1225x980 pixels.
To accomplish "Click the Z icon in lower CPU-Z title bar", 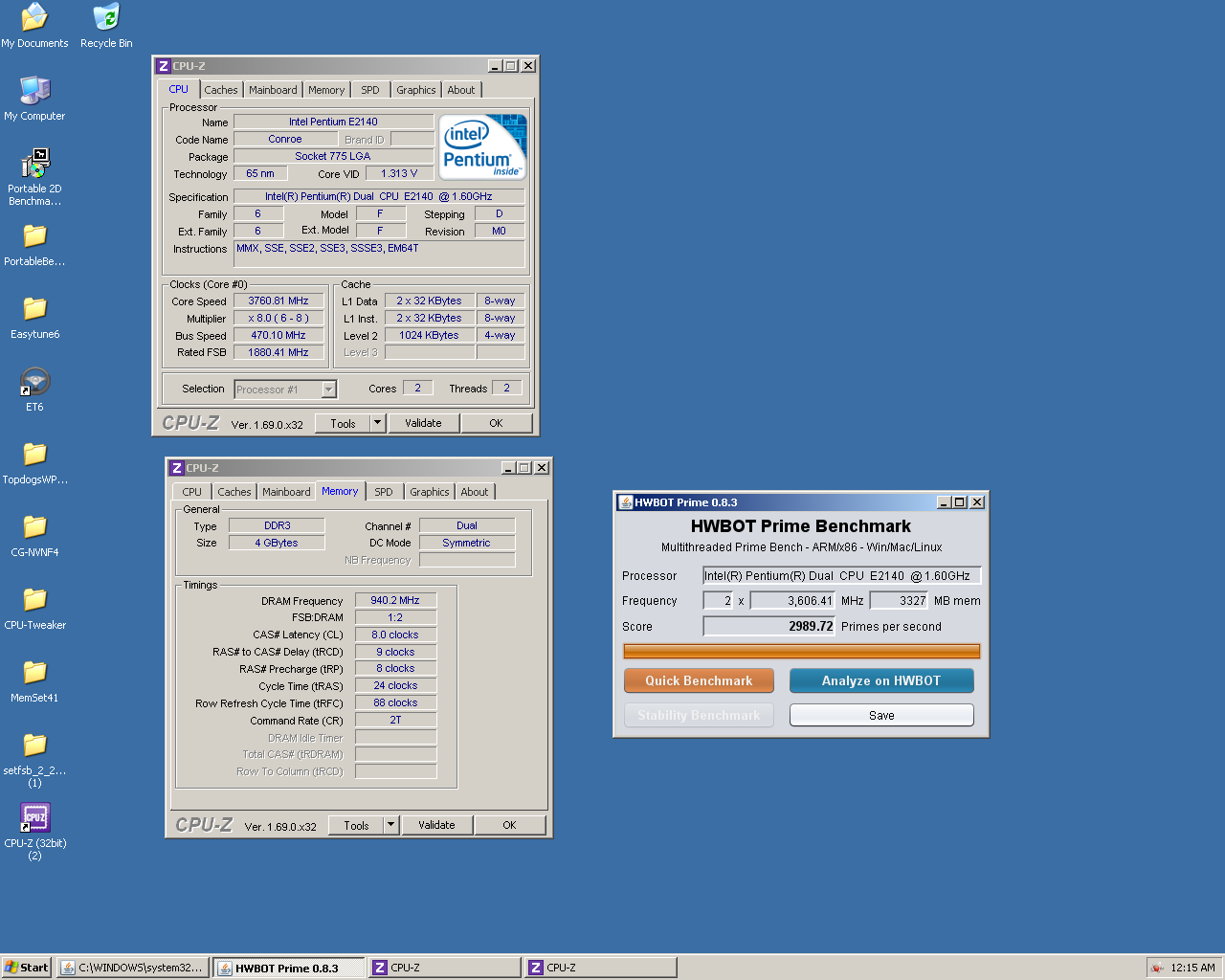I will coord(177,468).
